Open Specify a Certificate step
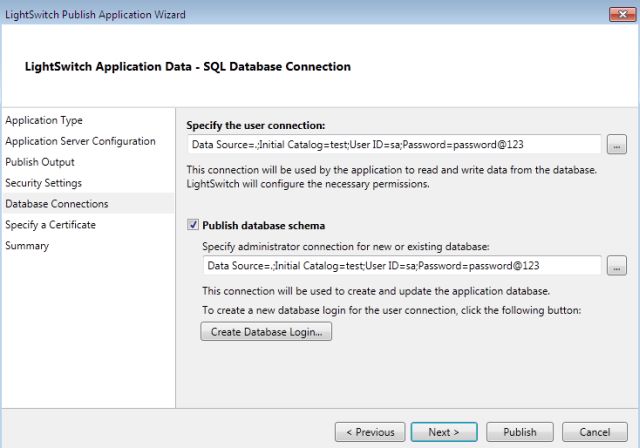Viewport: 640px width, 448px height. tap(50, 225)
